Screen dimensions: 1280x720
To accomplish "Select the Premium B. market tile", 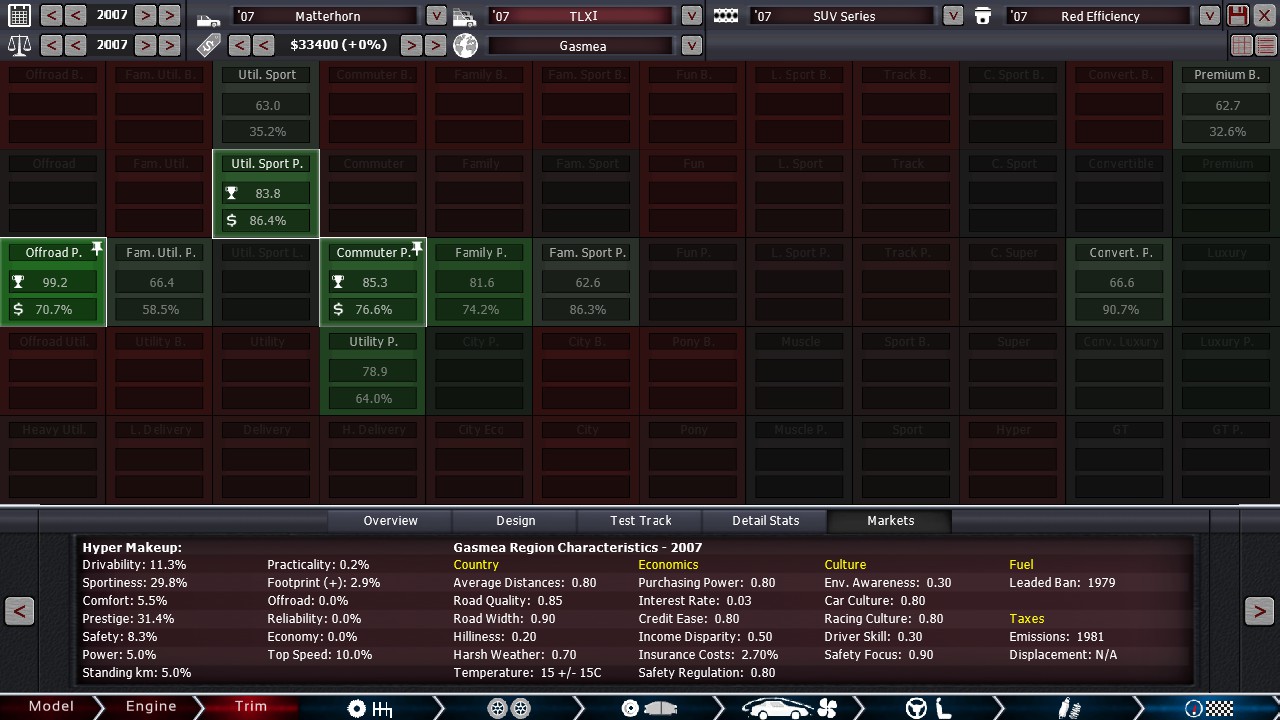I will (1227, 105).
